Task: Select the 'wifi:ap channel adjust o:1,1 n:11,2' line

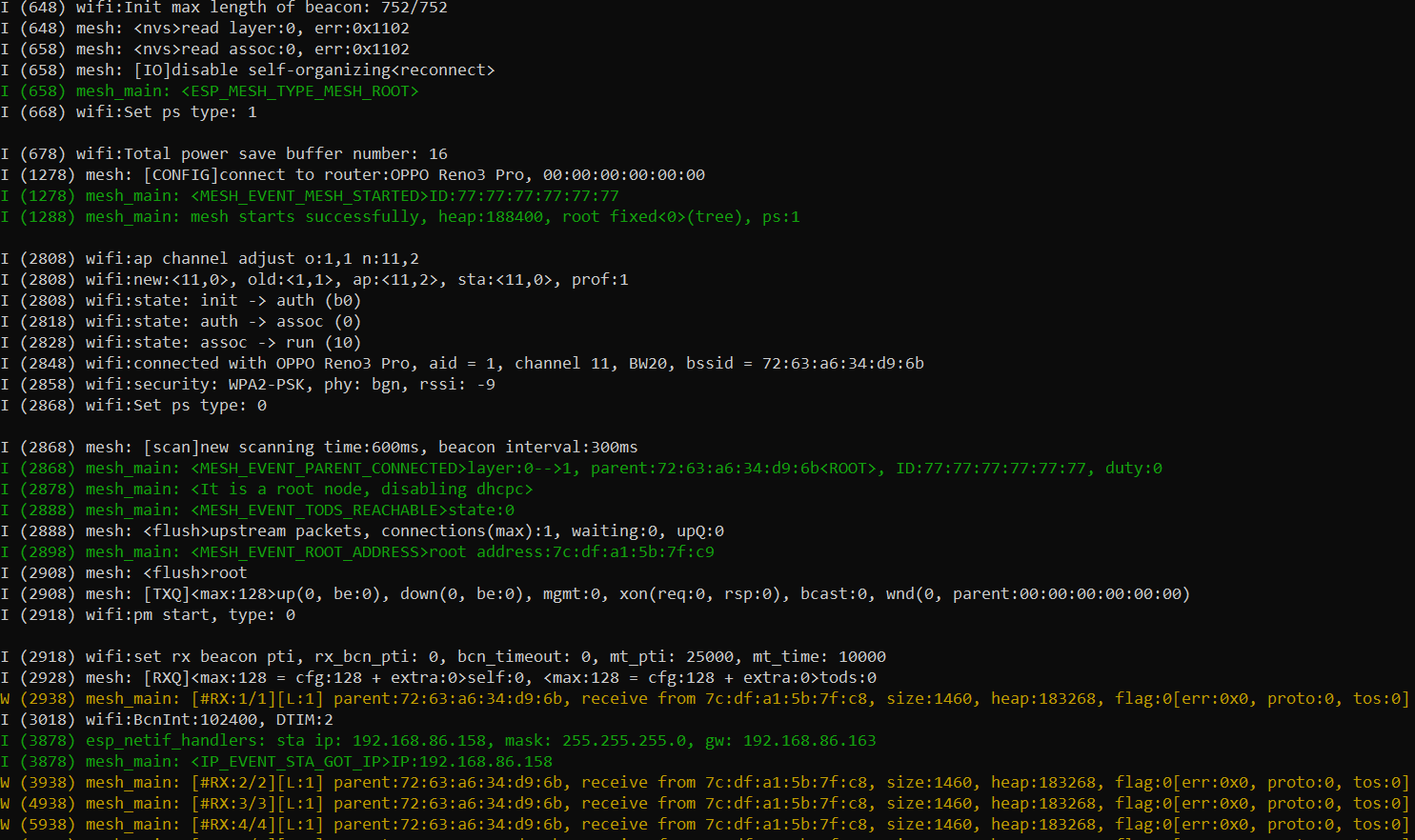Action: pyautogui.click(x=210, y=259)
